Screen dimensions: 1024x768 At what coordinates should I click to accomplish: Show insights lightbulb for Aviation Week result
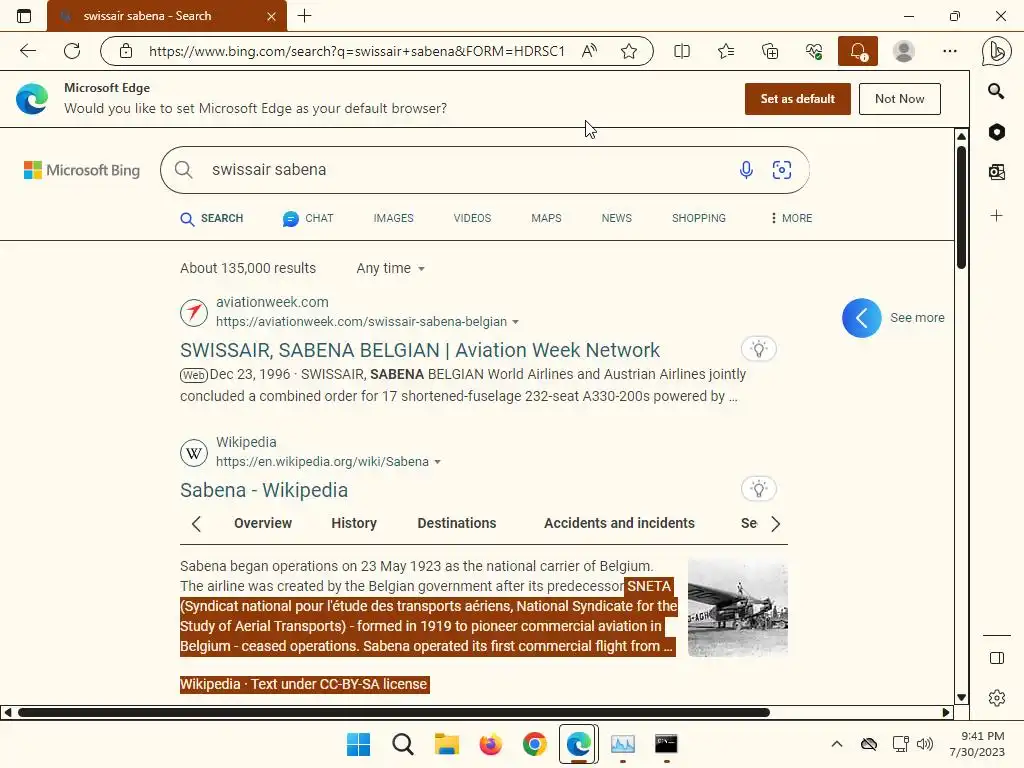click(x=758, y=349)
